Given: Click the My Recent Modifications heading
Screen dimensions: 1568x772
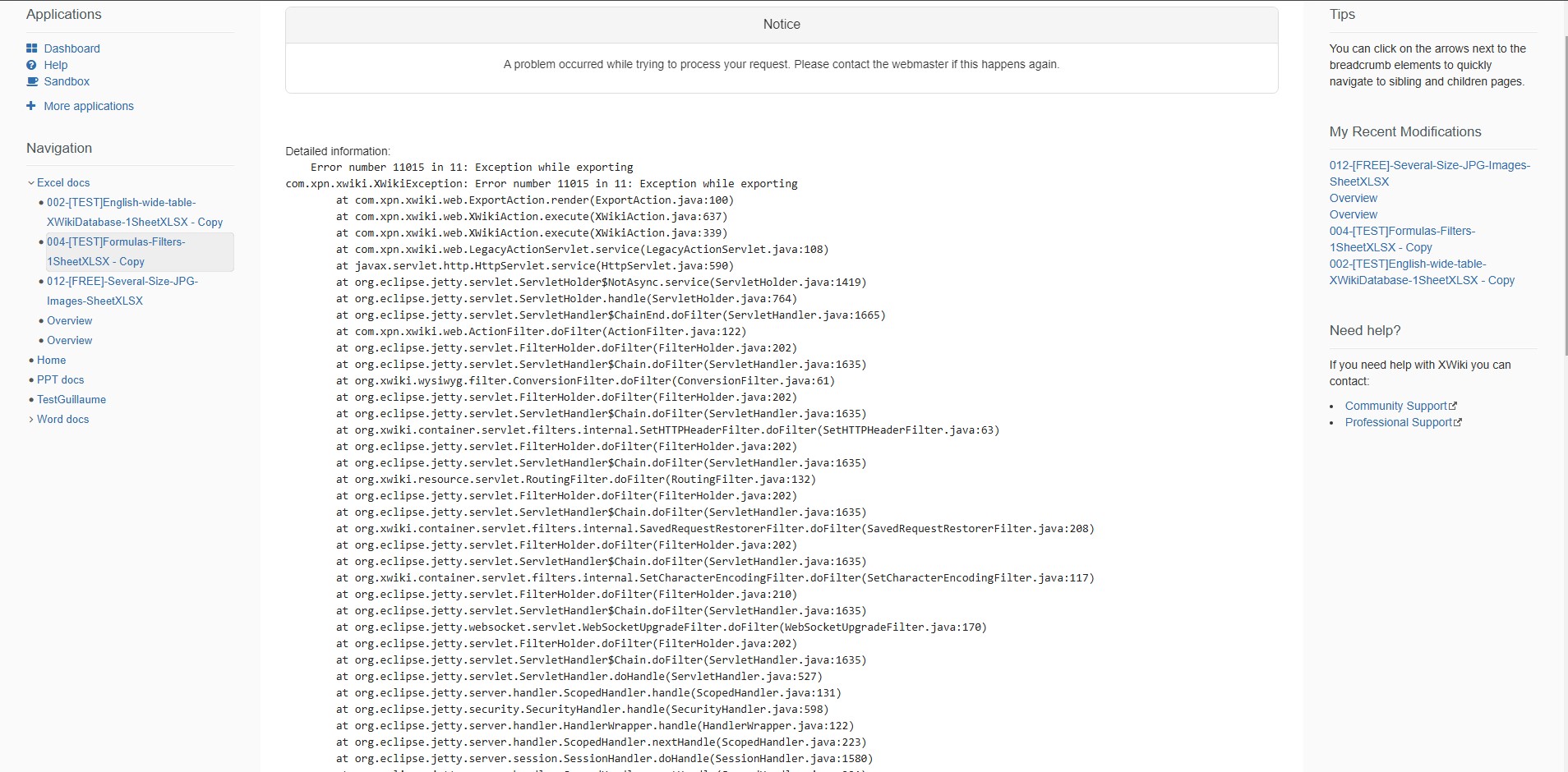Looking at the screenshot, I should tap(1405, 132).
